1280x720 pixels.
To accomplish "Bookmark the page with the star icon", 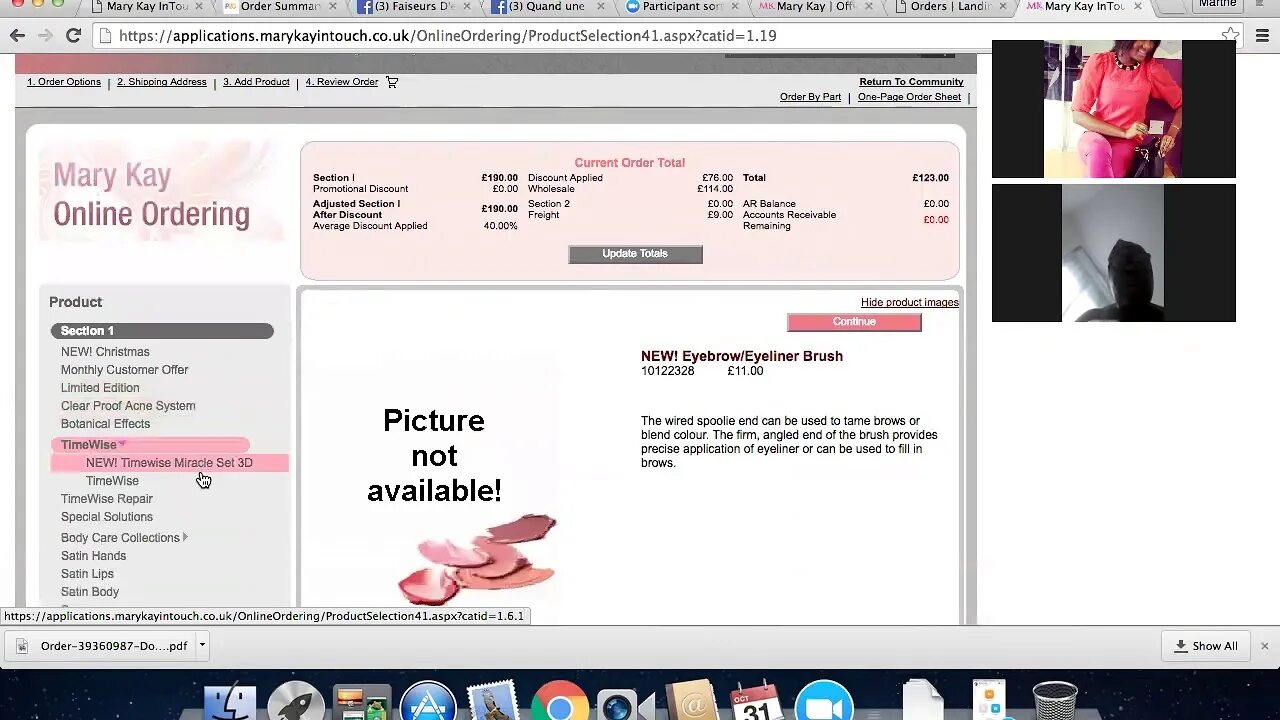I will 1230,36.
